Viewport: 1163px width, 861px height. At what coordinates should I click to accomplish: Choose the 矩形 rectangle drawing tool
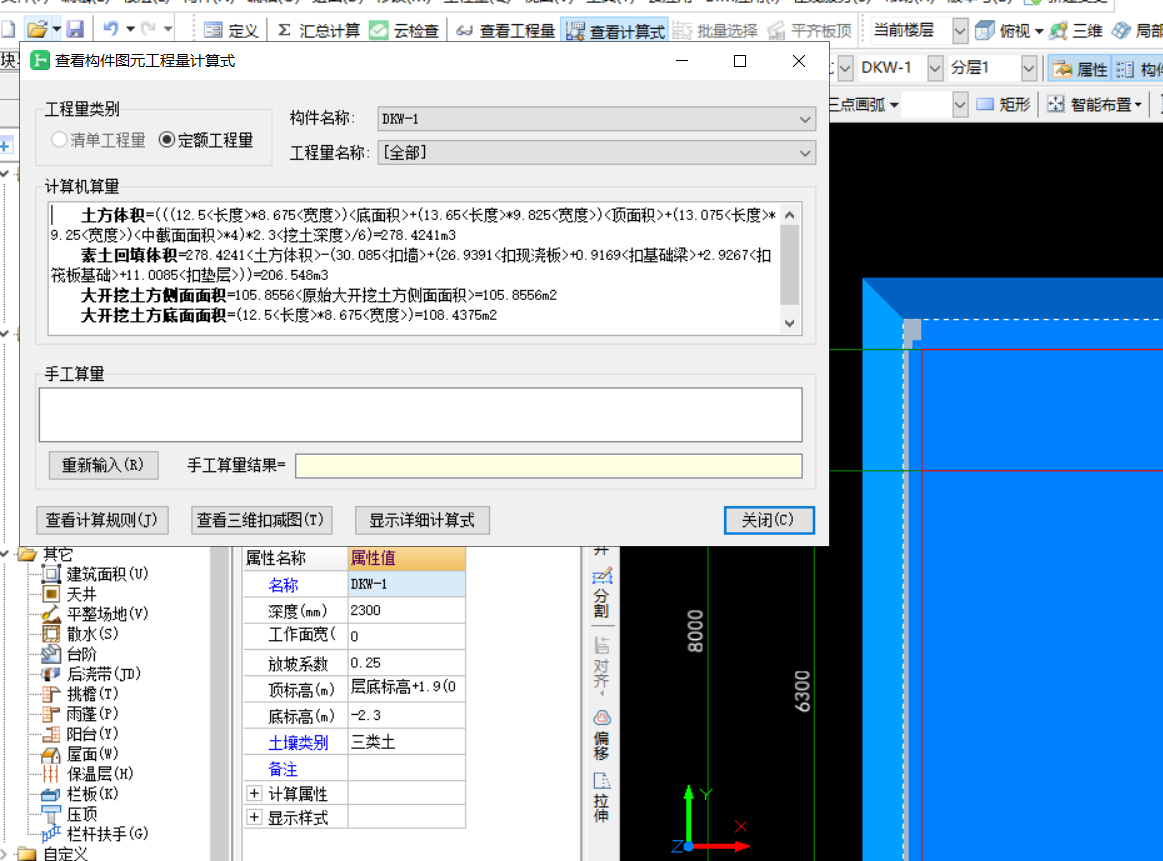click(x=1004, y=105)
